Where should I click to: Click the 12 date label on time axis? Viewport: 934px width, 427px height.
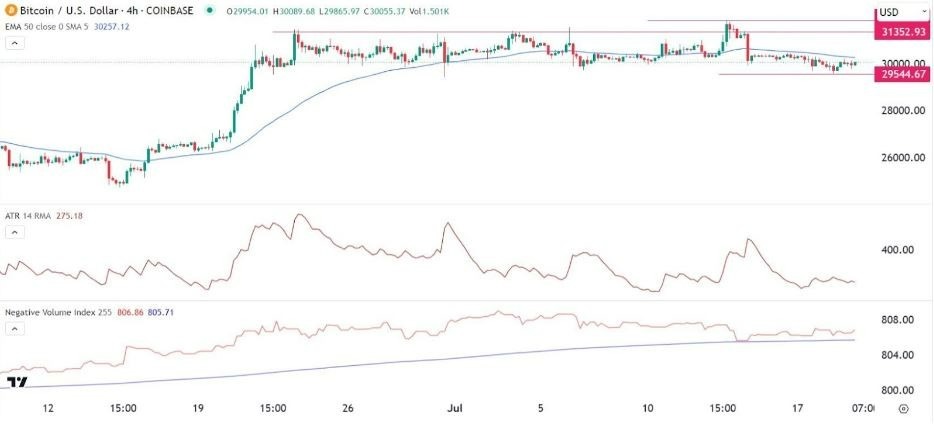pos(49,409)
